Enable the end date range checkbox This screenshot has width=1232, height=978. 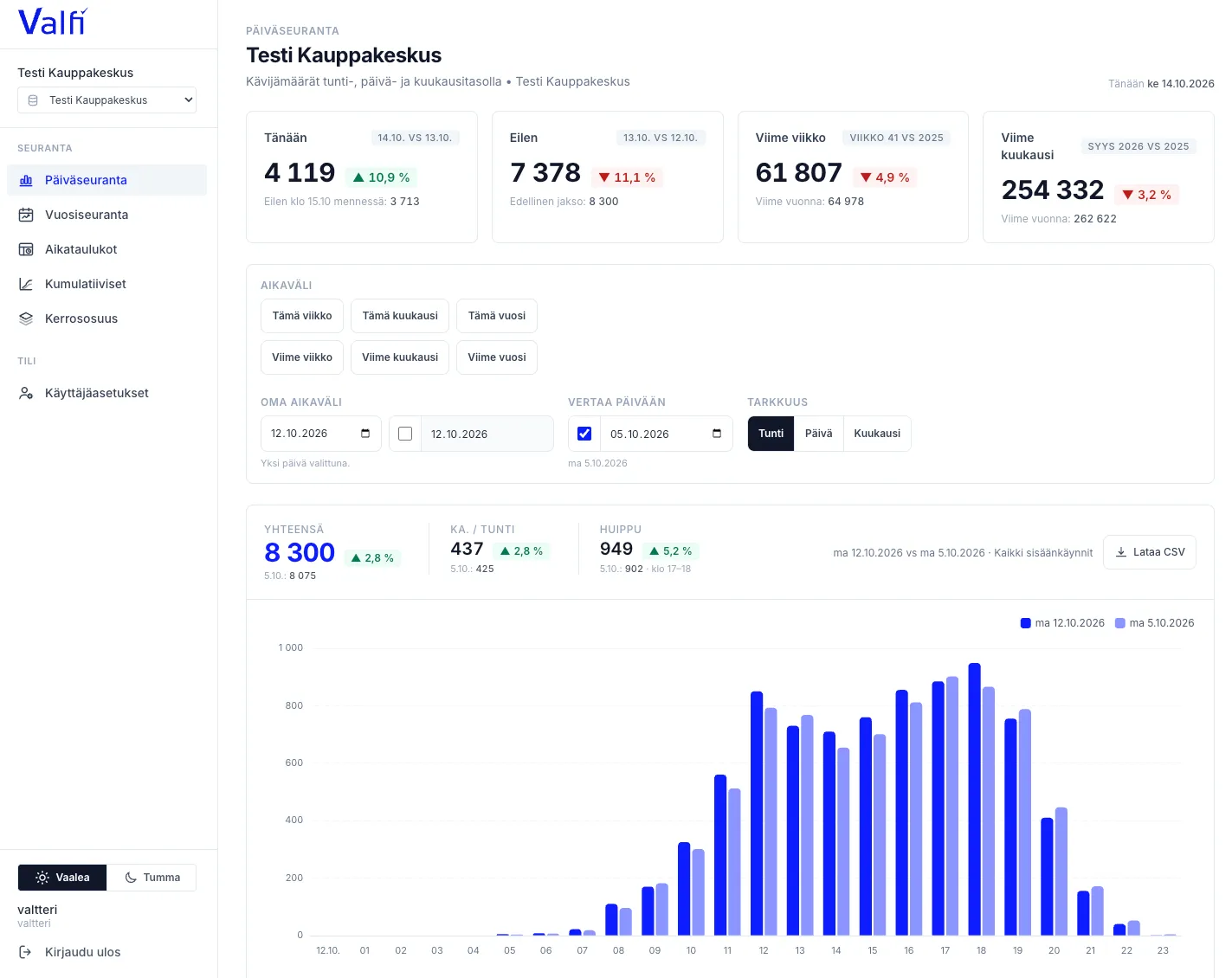pos(405,434)
